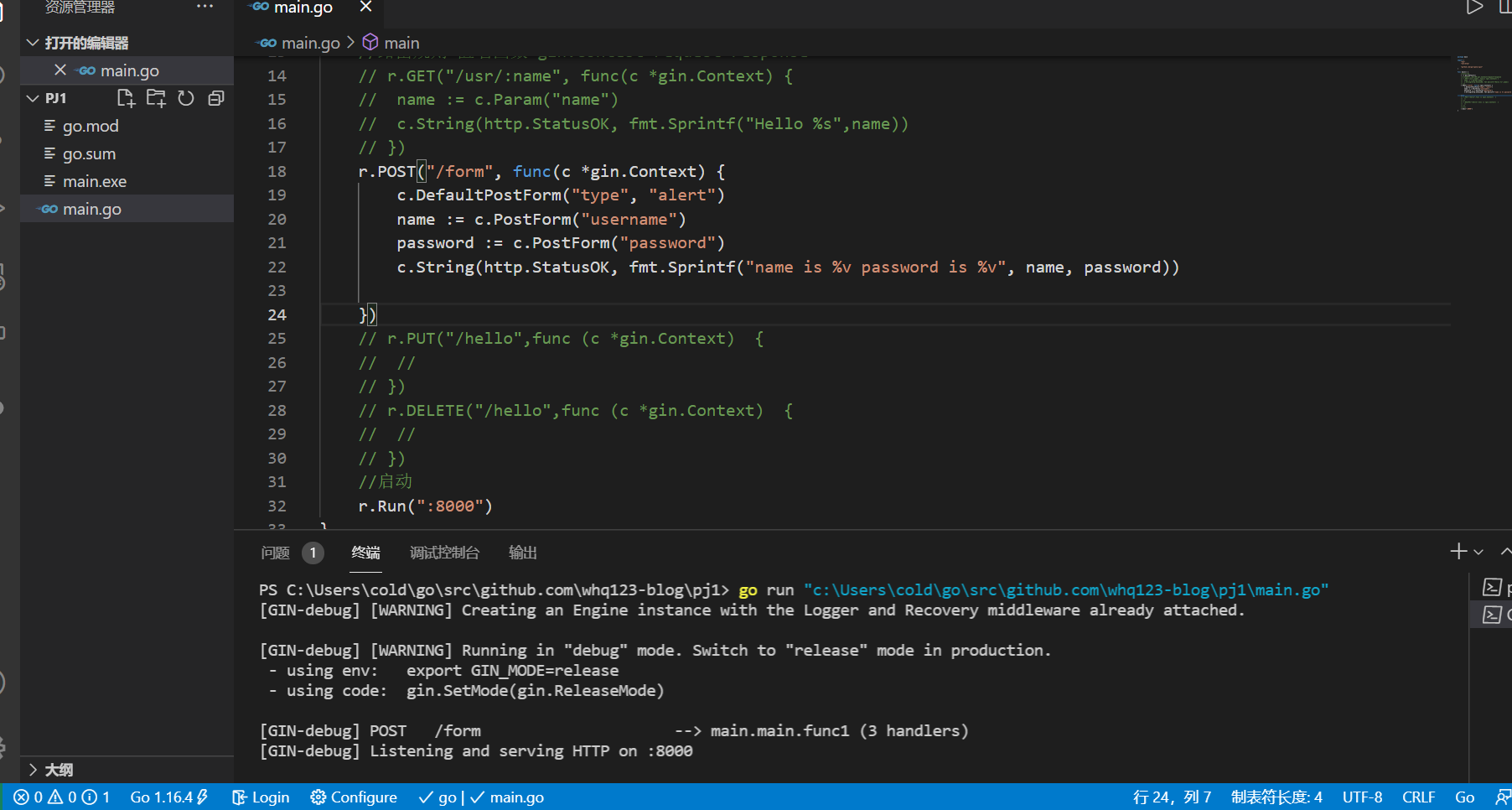Switch to the 调试控制台 tab
The width and height of the screenshot is (1512, 810).
444,553
